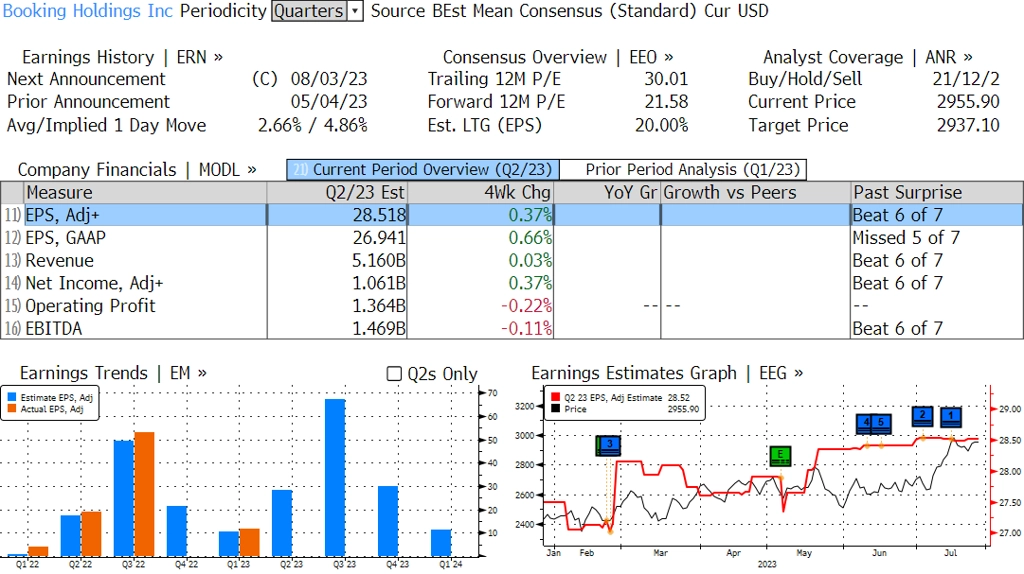Image resolution: width=1024 pixels, height=574 pixels.
Task: Click the Missed 5 of 7 cell
Action: coord(906,238)
